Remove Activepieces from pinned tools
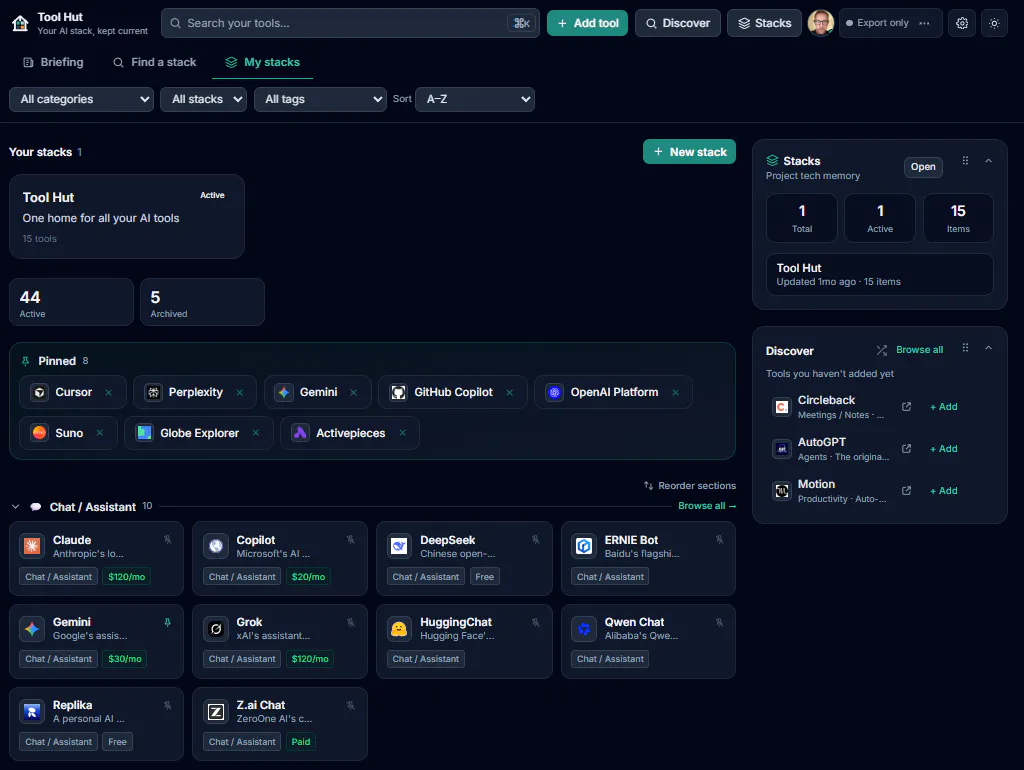1024x770 pixels. (x=402, y=433)
